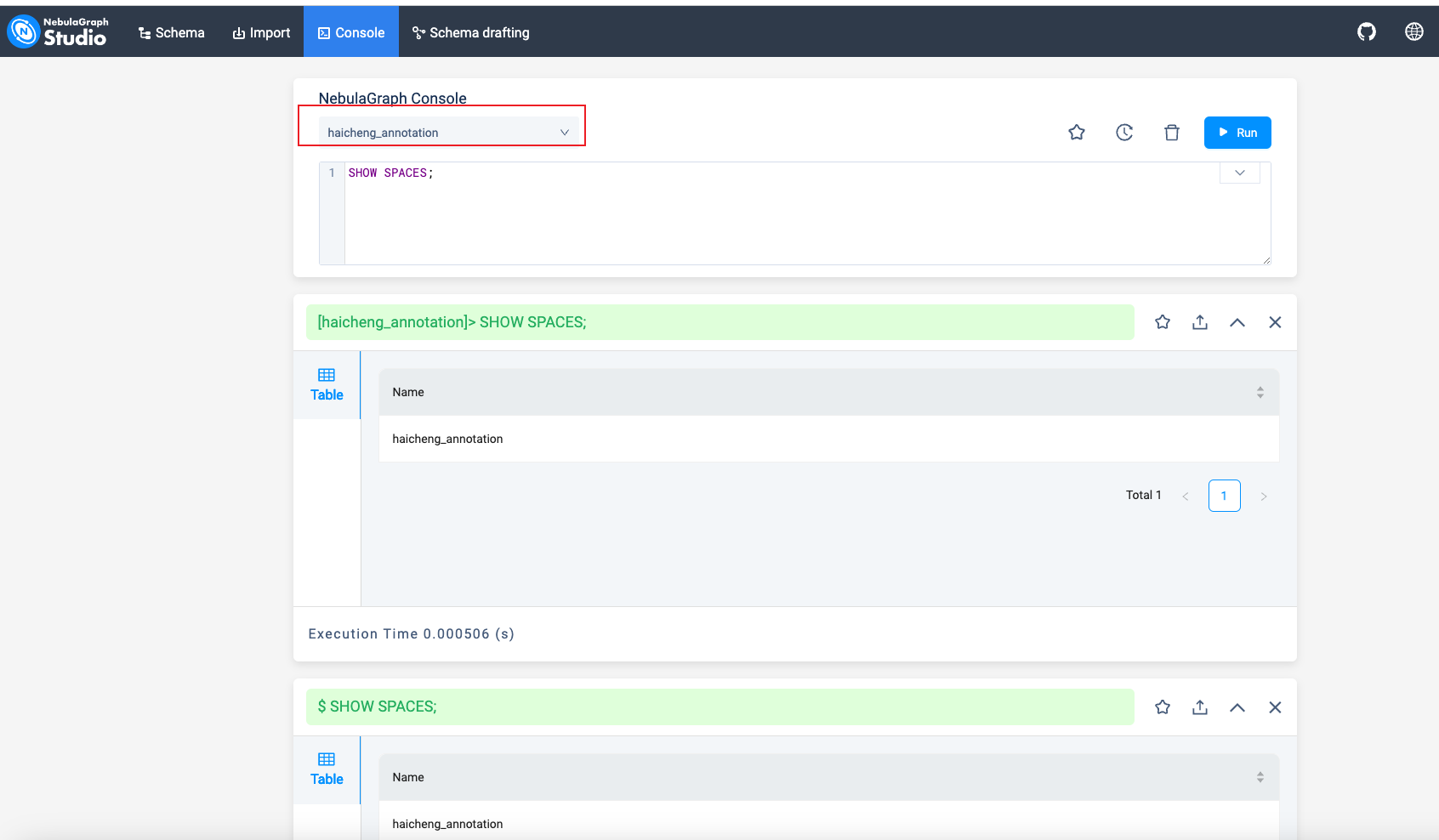Click the Total 1 count label
The width and height of the screenshot is (1439, 840).
coord(1144,495)
